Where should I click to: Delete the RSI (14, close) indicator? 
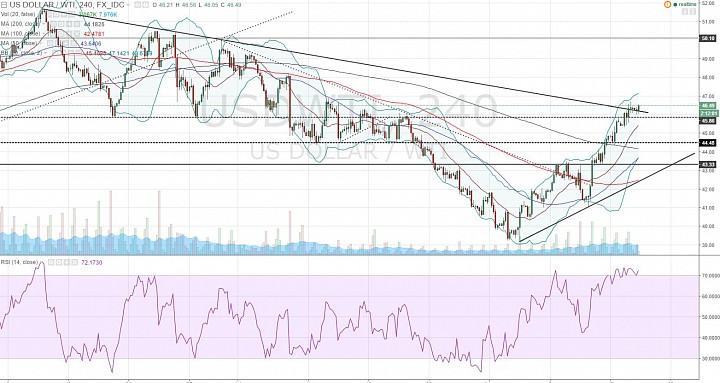74,262
